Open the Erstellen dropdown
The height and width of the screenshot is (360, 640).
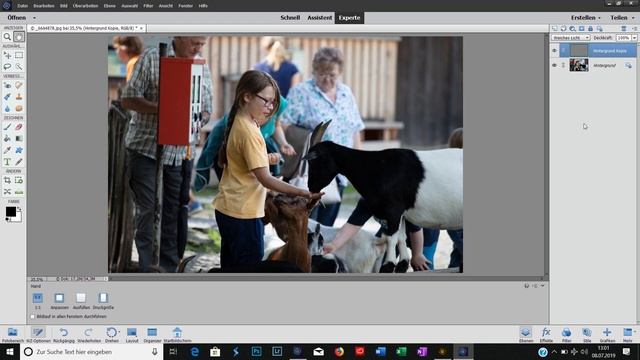586,18
